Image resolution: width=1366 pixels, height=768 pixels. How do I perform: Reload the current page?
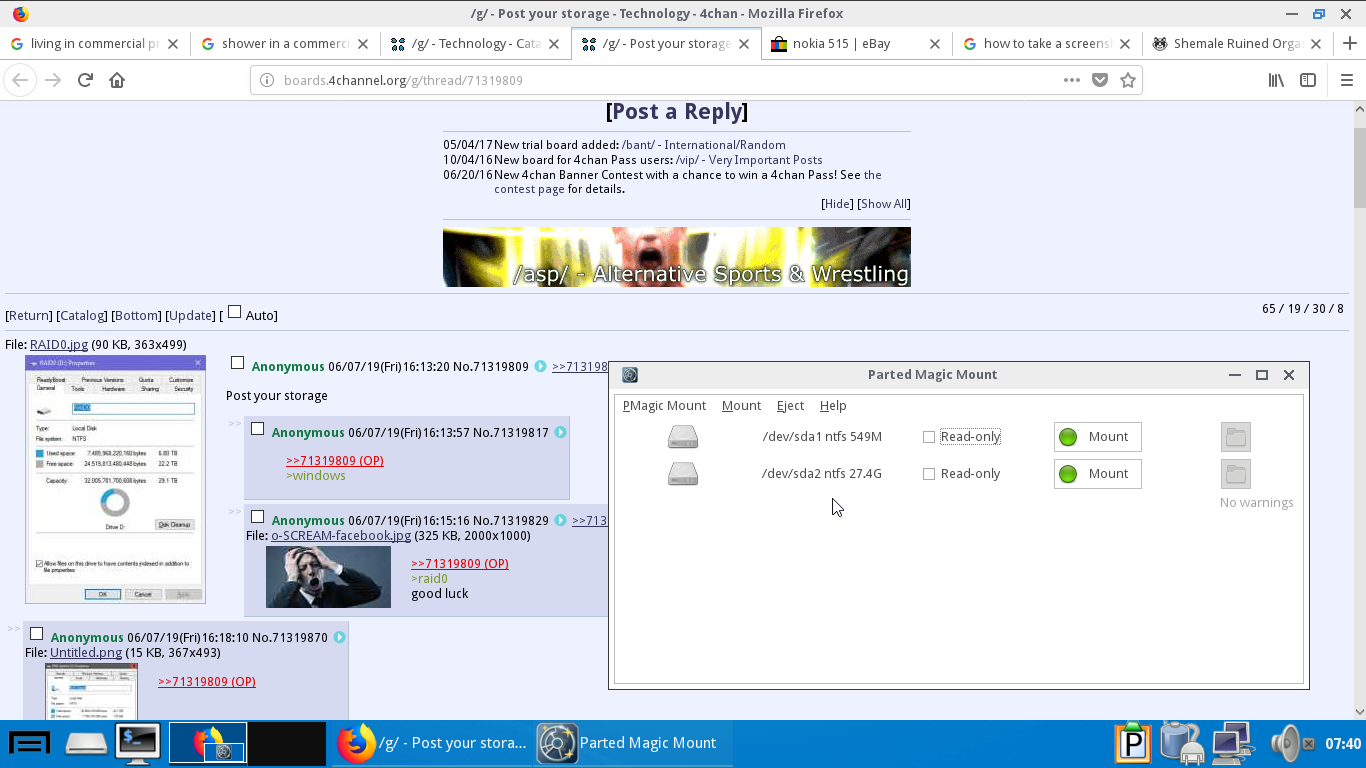[x=85, y=80]
